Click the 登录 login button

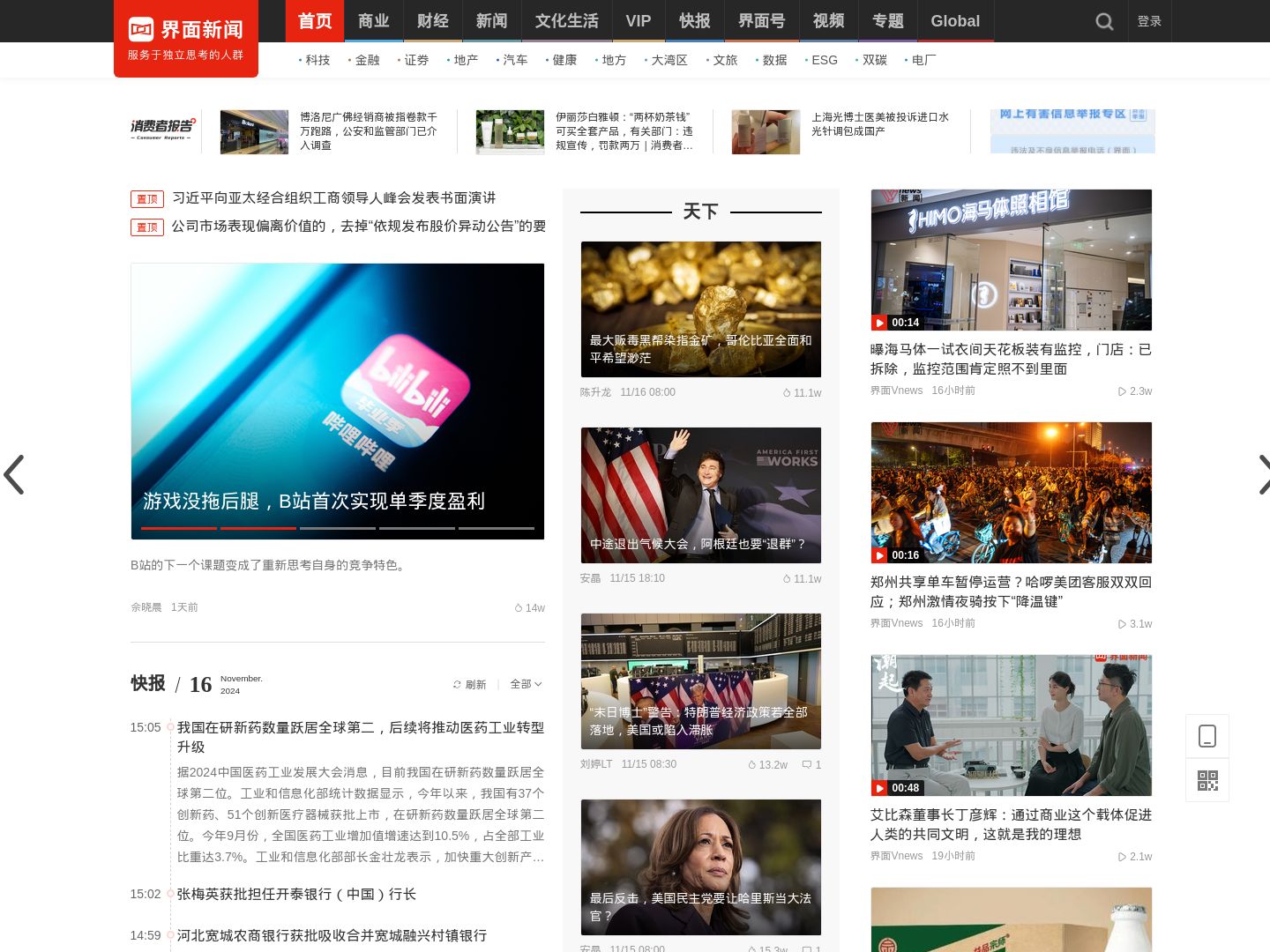pos(1149,21)
